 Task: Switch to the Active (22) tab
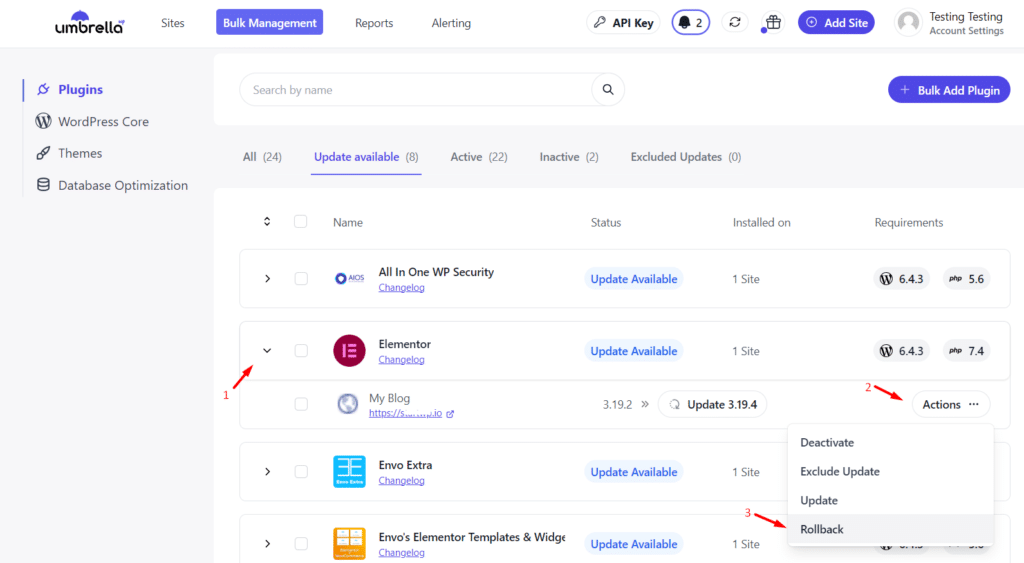point(479,157)
